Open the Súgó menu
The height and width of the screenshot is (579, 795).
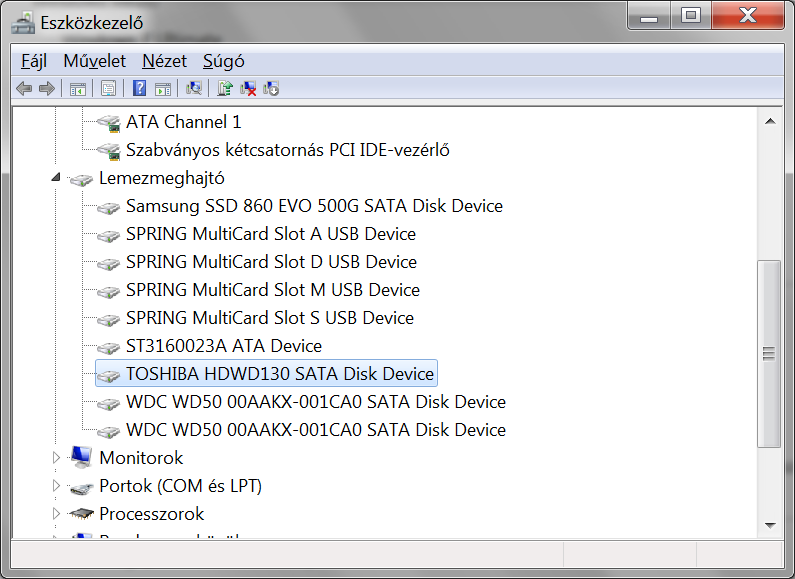224,61
